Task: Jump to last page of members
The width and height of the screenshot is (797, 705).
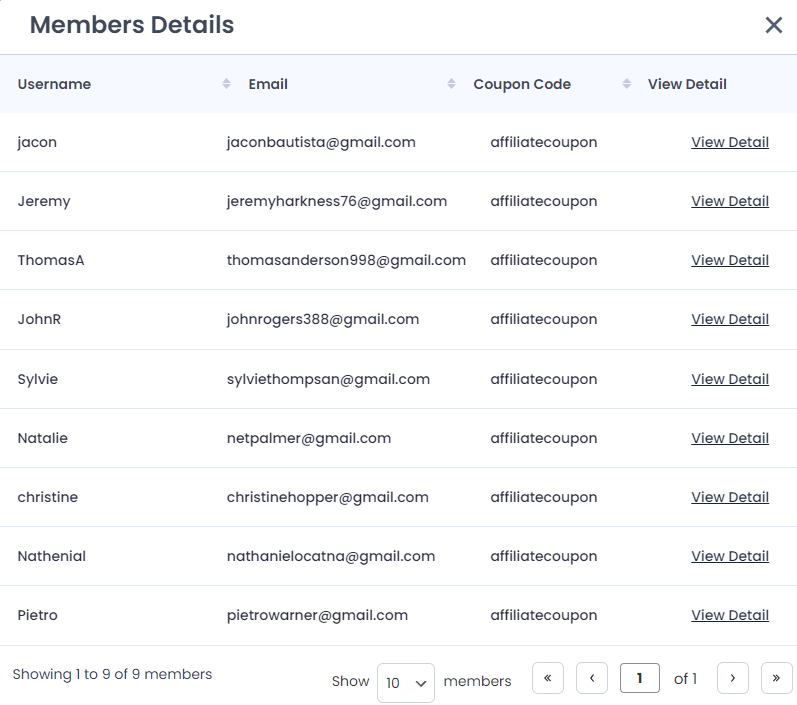Action: (777, 678)
